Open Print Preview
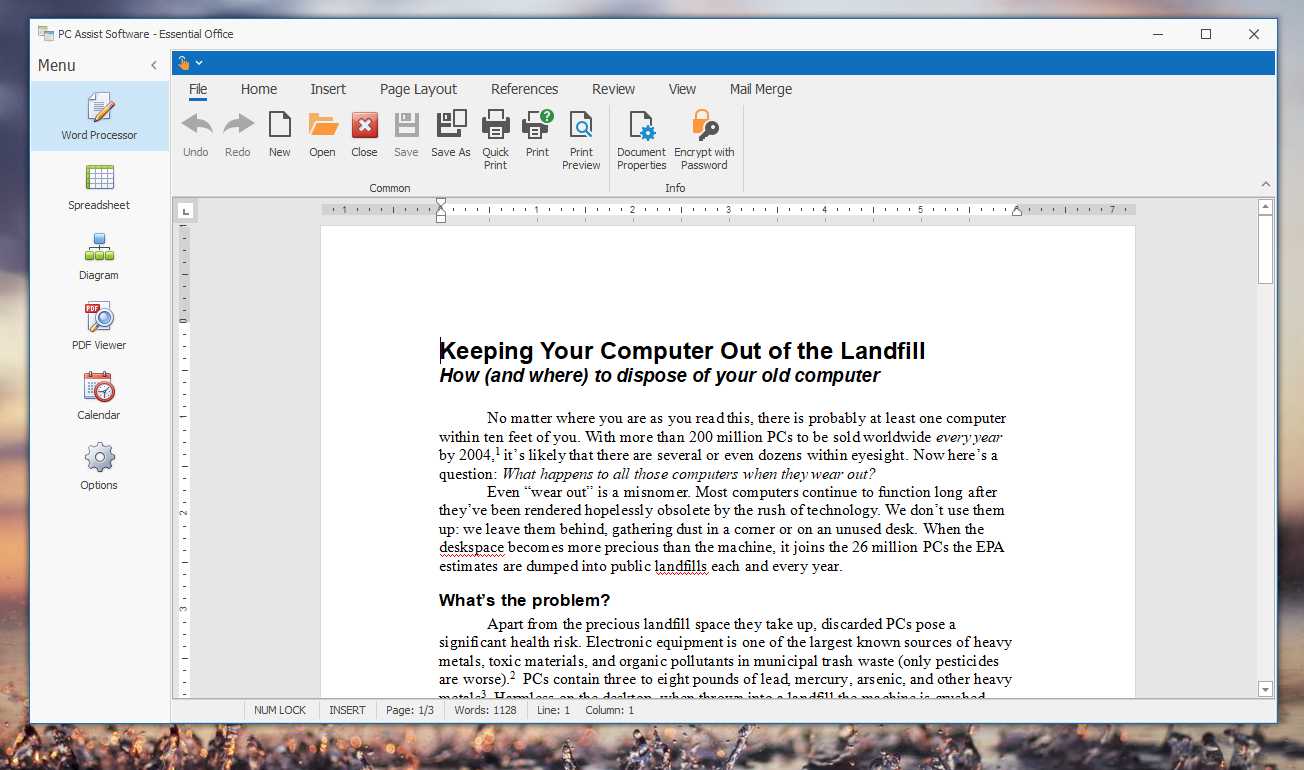 point(581,140)
